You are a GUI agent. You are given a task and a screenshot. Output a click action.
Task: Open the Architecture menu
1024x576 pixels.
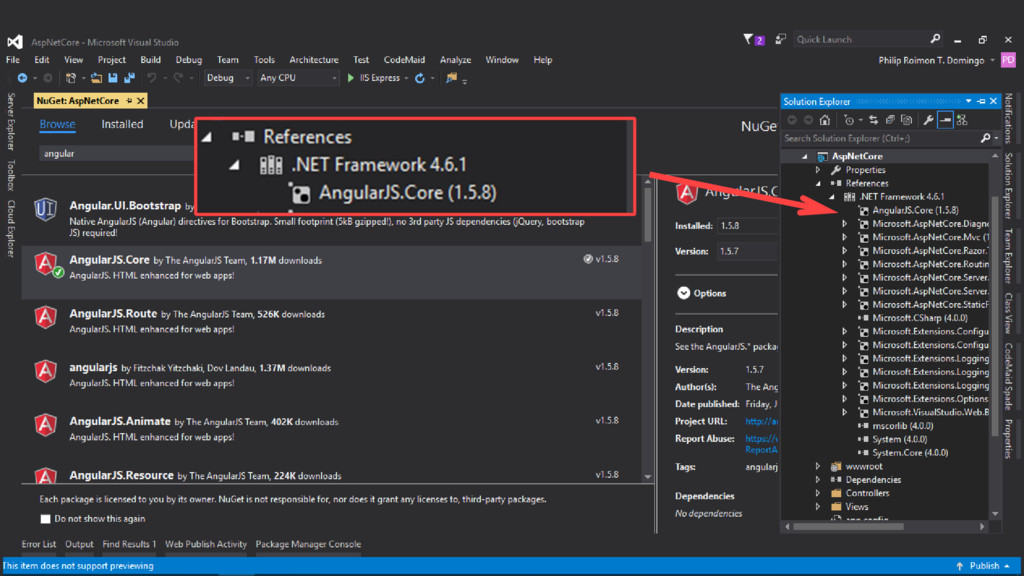point(313,59)
